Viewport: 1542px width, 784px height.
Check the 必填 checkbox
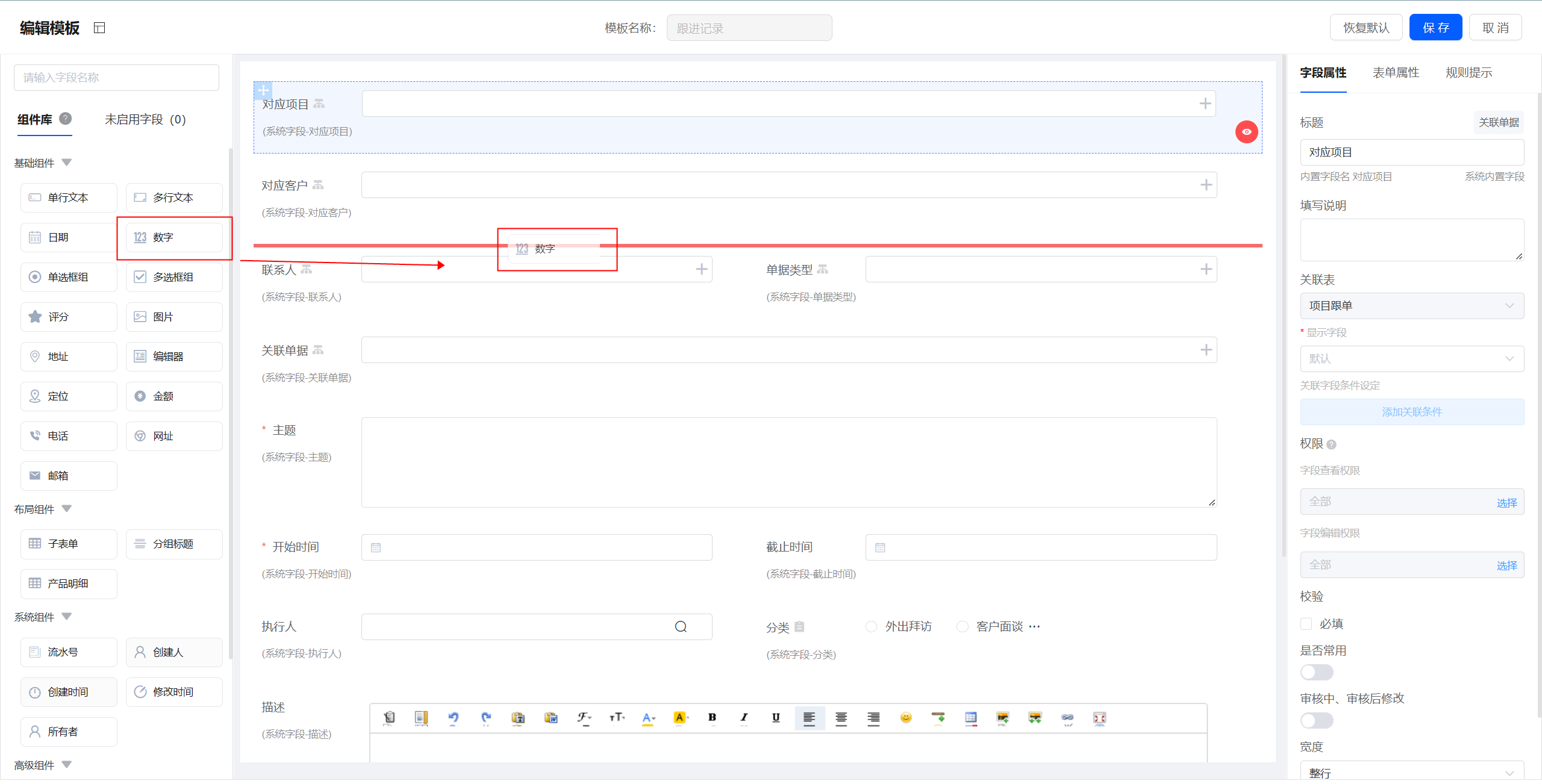click(1306, 624)
